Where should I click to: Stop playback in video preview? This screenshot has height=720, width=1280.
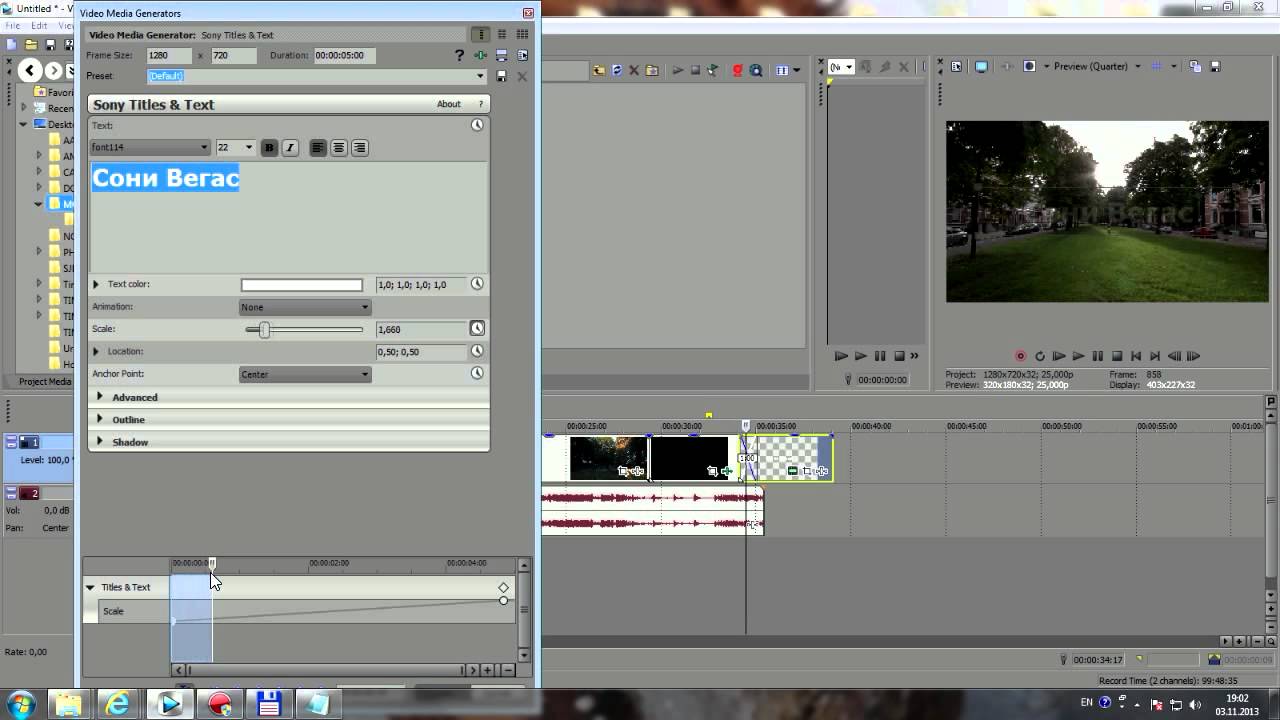click(x=1117, y=356)
